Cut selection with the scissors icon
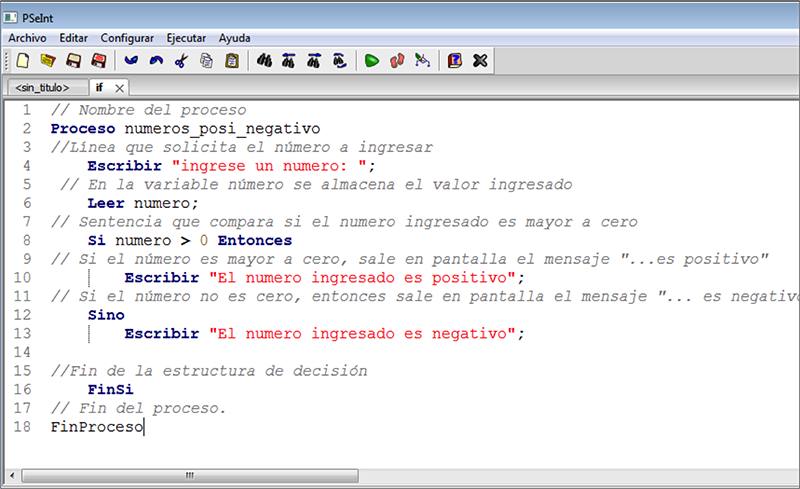 point(181,61)
